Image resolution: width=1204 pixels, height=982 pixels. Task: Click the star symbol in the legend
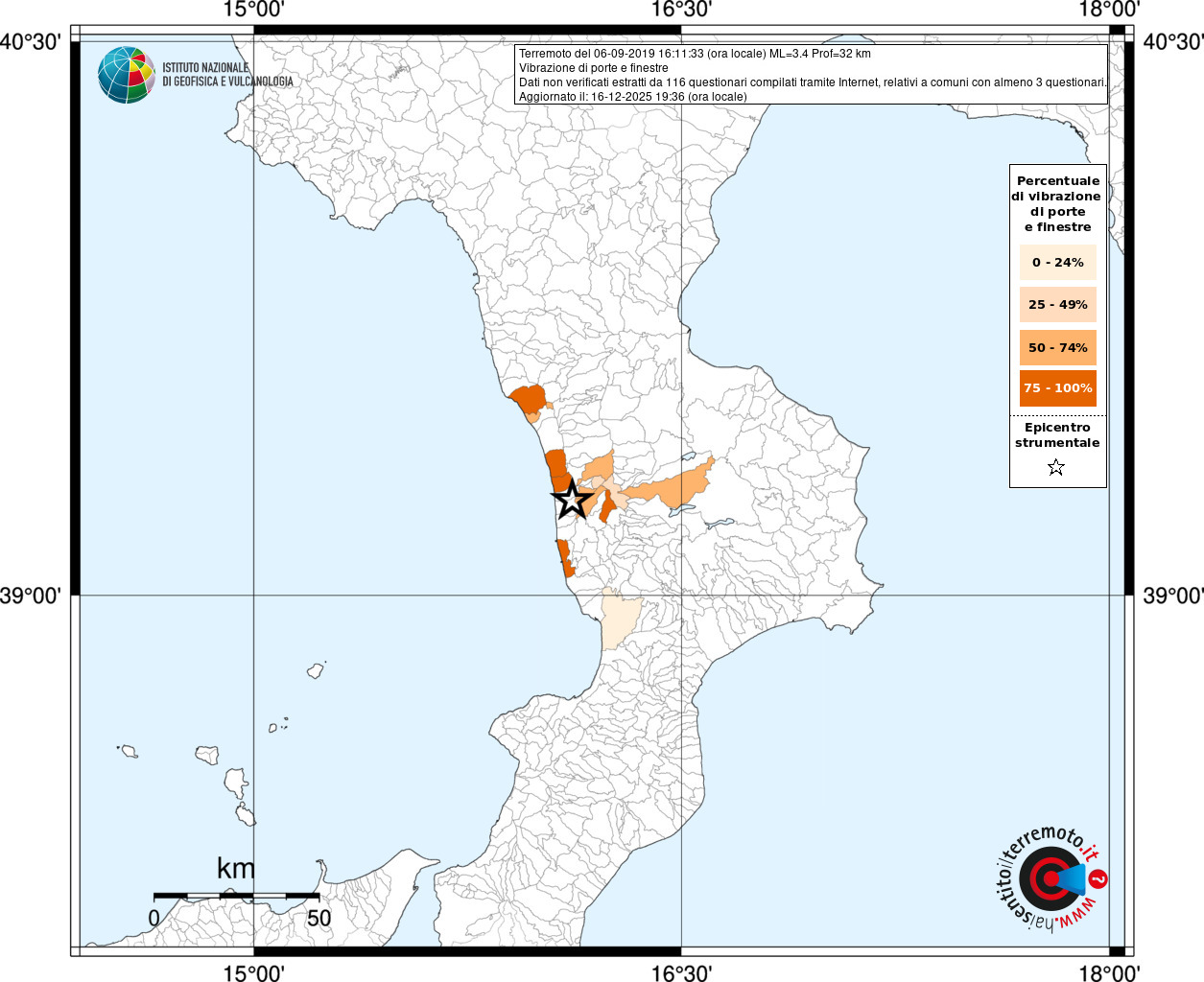click(1056, 467)
